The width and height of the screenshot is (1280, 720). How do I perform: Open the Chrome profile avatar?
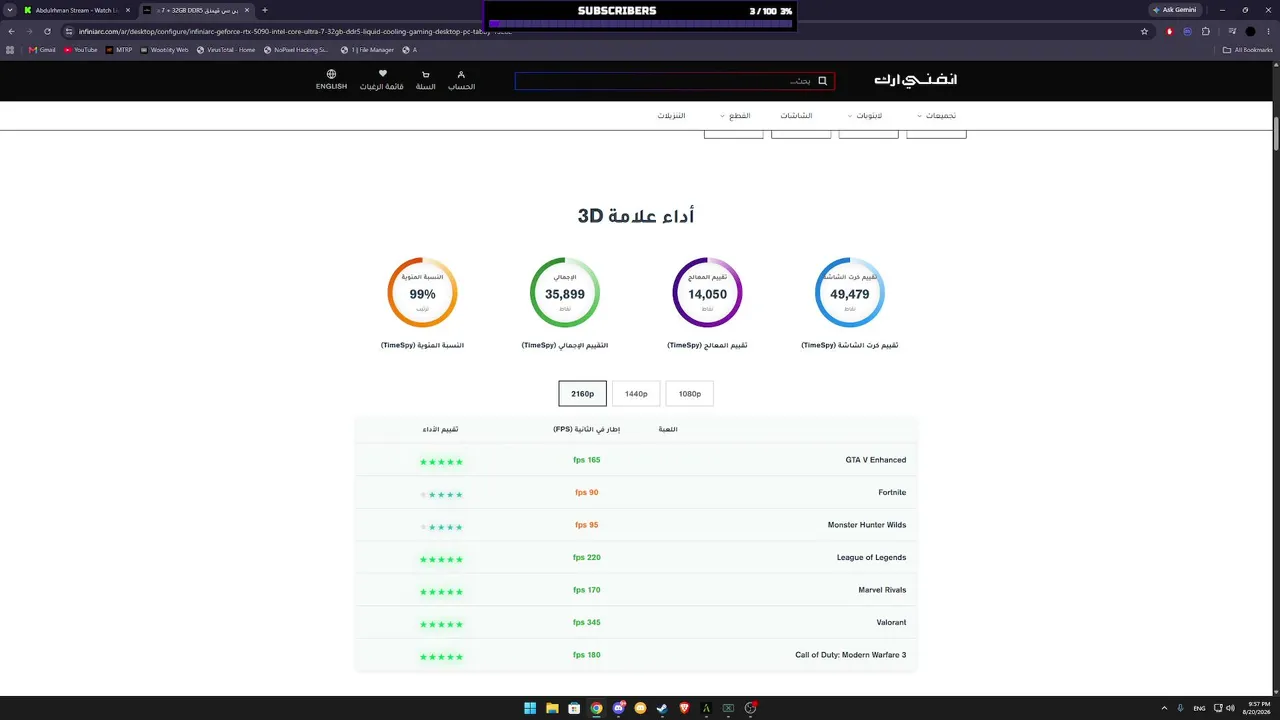tap(1250, 31)
